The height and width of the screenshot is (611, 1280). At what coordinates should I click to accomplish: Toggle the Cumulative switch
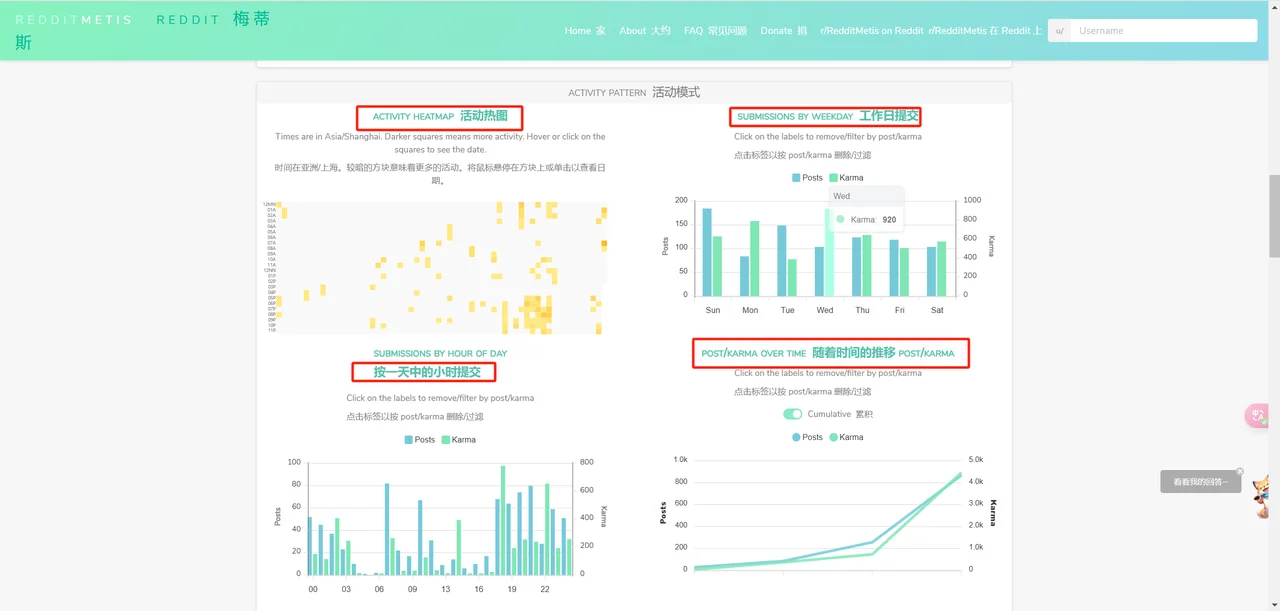793,414
